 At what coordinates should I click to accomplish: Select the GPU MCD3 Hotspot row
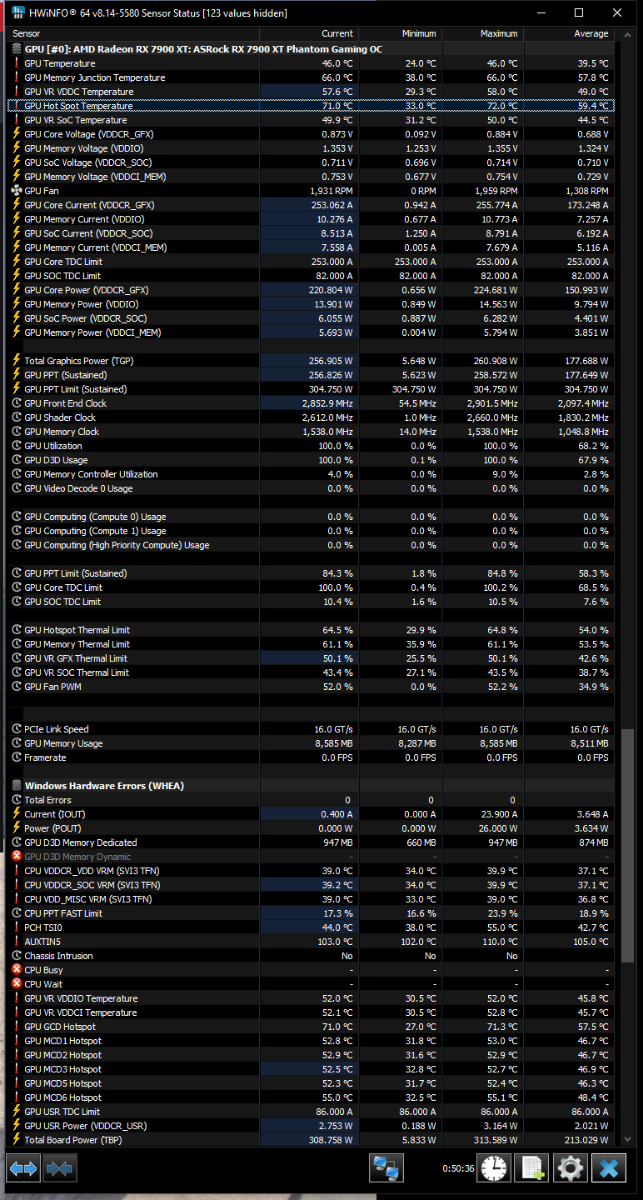(x=313, y=1069)
